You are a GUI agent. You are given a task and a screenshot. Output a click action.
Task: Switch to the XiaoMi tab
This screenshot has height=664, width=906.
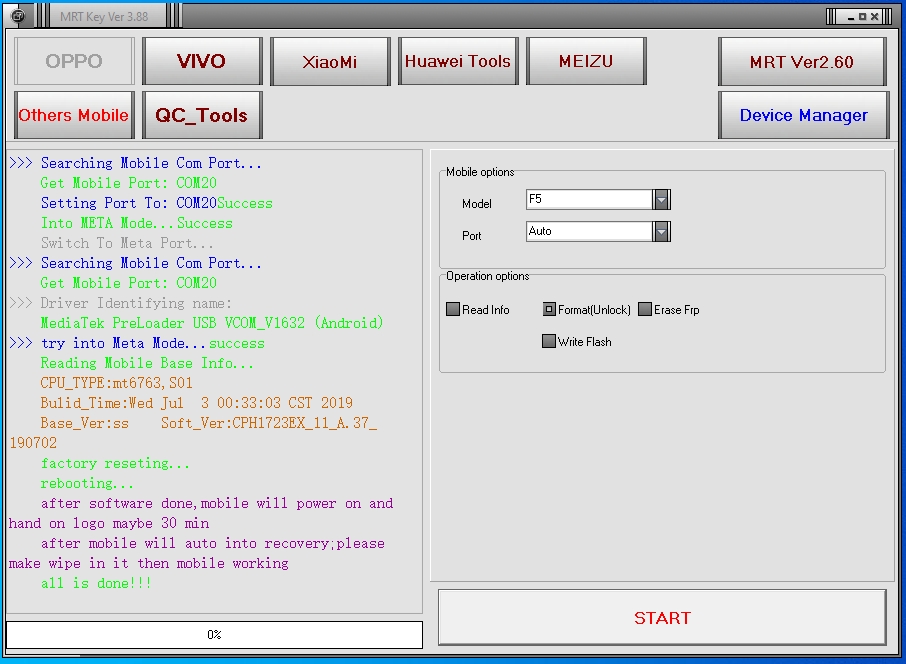[x=330, y=61]
